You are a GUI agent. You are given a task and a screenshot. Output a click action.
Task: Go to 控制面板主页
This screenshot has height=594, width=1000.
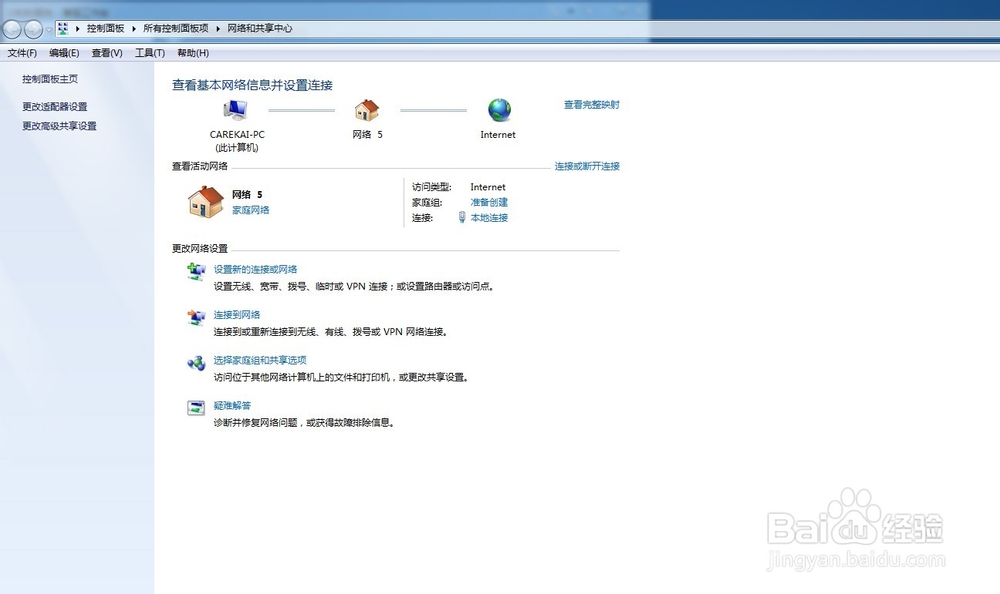pyautogui.click(x=50, y=79)
